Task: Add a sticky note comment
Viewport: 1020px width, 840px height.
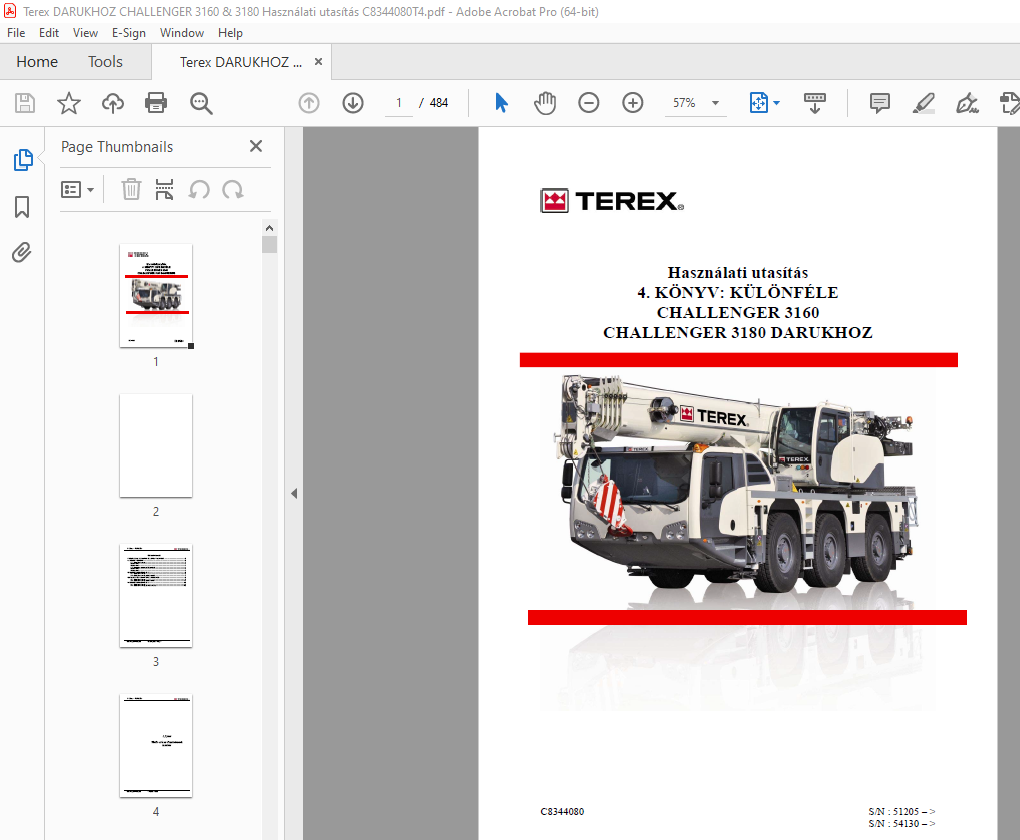Action: tap(879, 103)
